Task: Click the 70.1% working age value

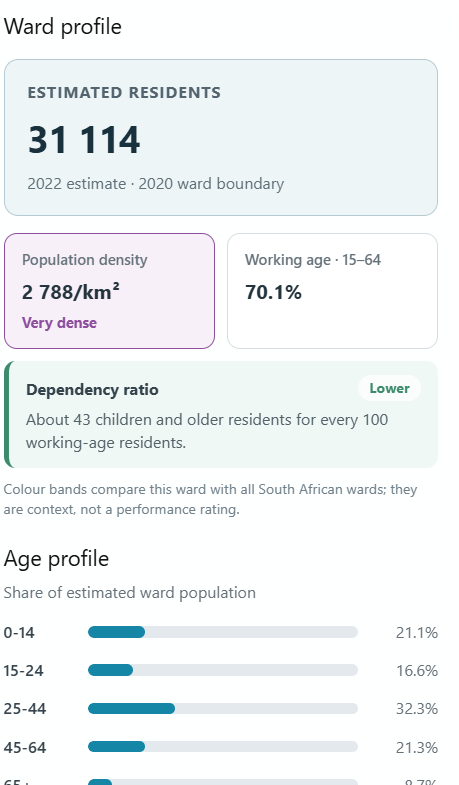Action: 273,292
